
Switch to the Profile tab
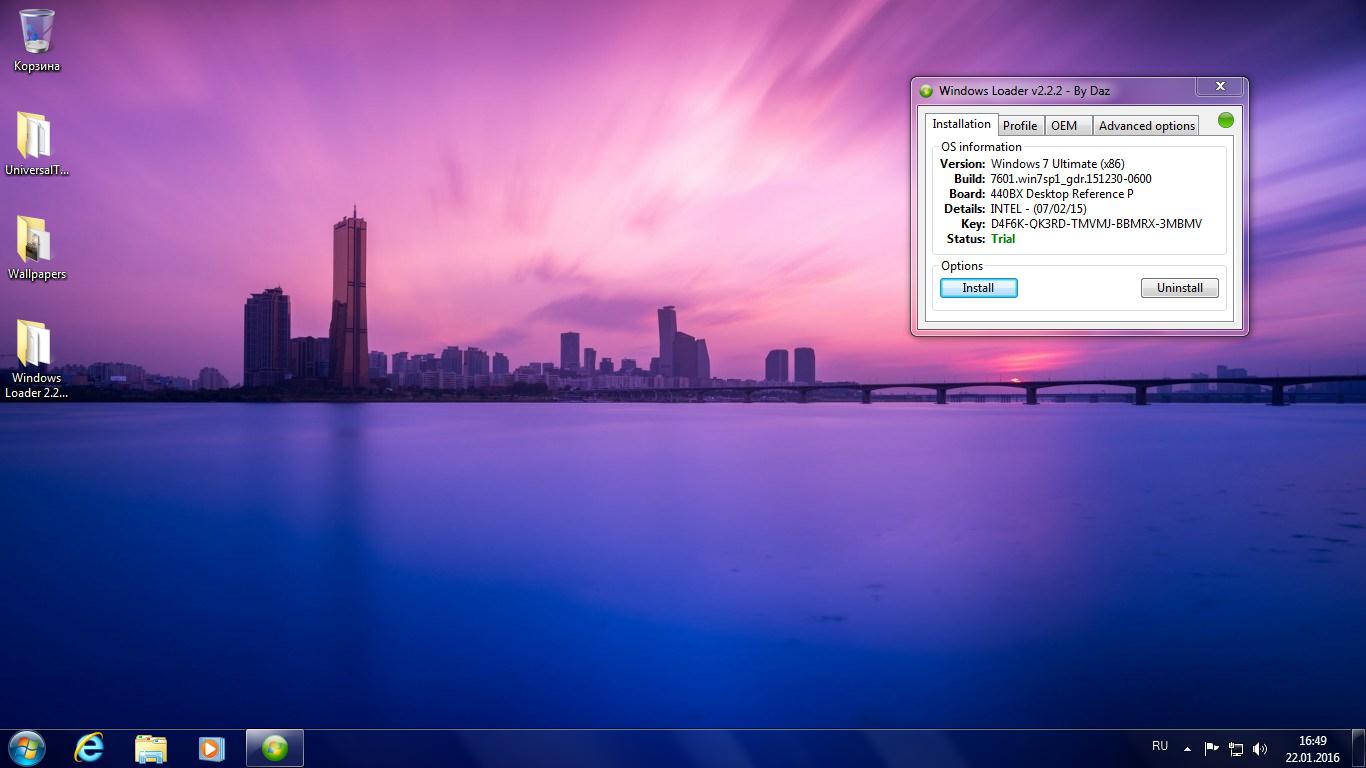coord(1020,125)
